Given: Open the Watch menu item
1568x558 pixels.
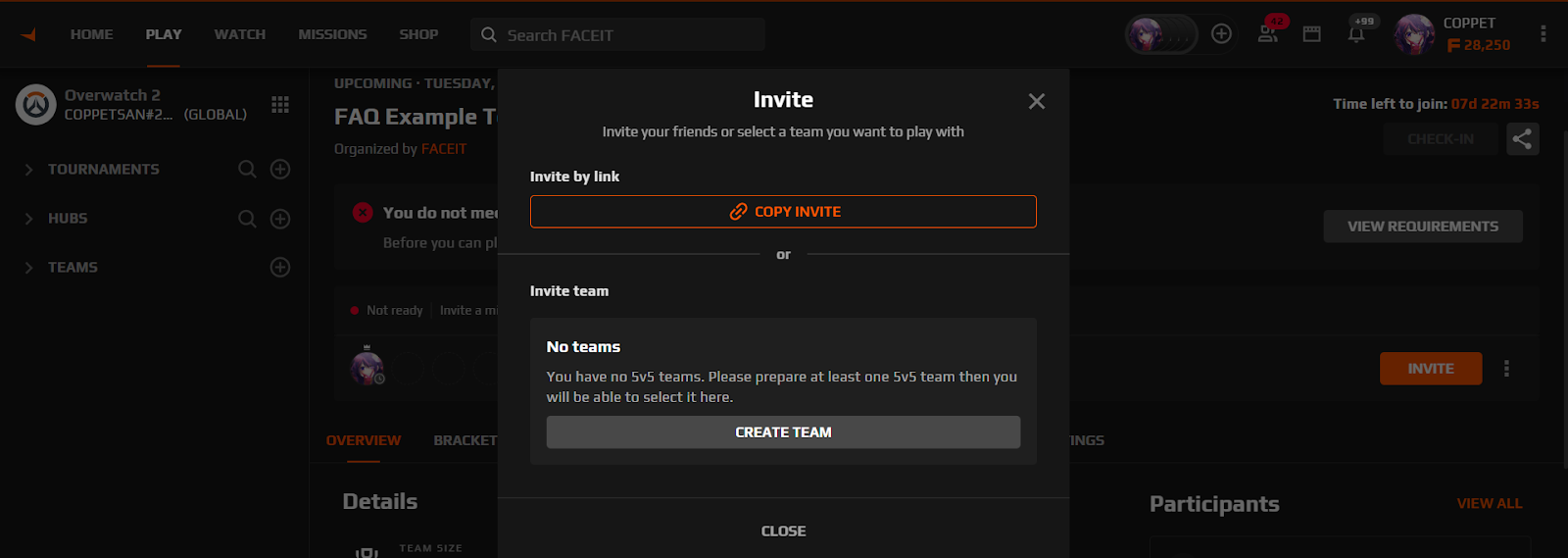Looking at the screenshot, I should [240, 34].
